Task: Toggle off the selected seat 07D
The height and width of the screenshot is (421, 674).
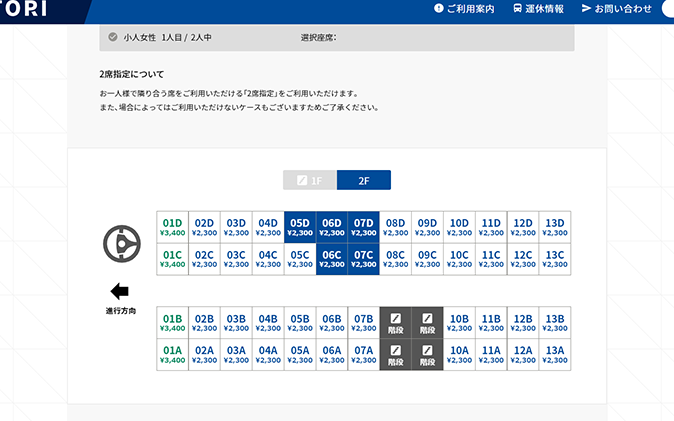Action: tap(364, 227)
